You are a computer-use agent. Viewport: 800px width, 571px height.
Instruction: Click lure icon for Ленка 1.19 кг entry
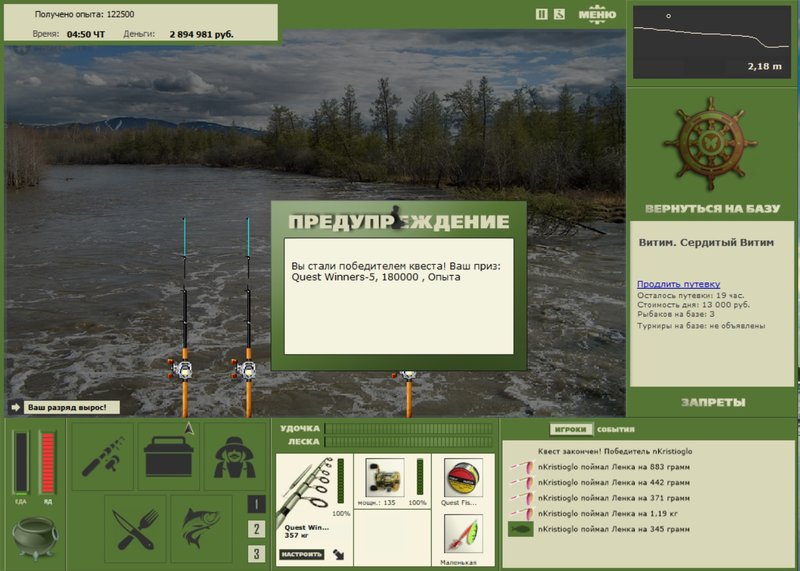click(x=521, y=513)
